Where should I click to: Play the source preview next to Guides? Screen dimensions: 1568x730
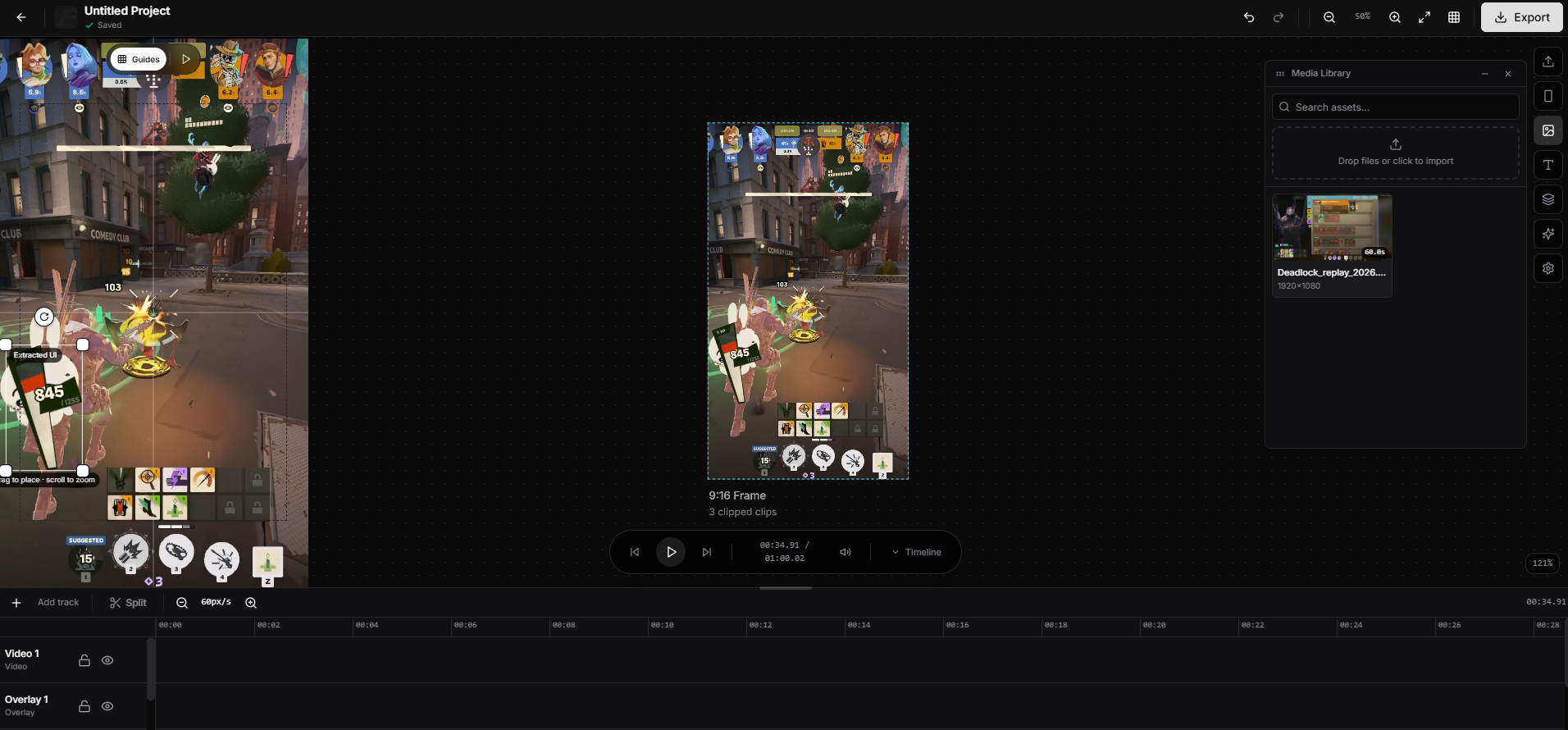pos(186,59)
